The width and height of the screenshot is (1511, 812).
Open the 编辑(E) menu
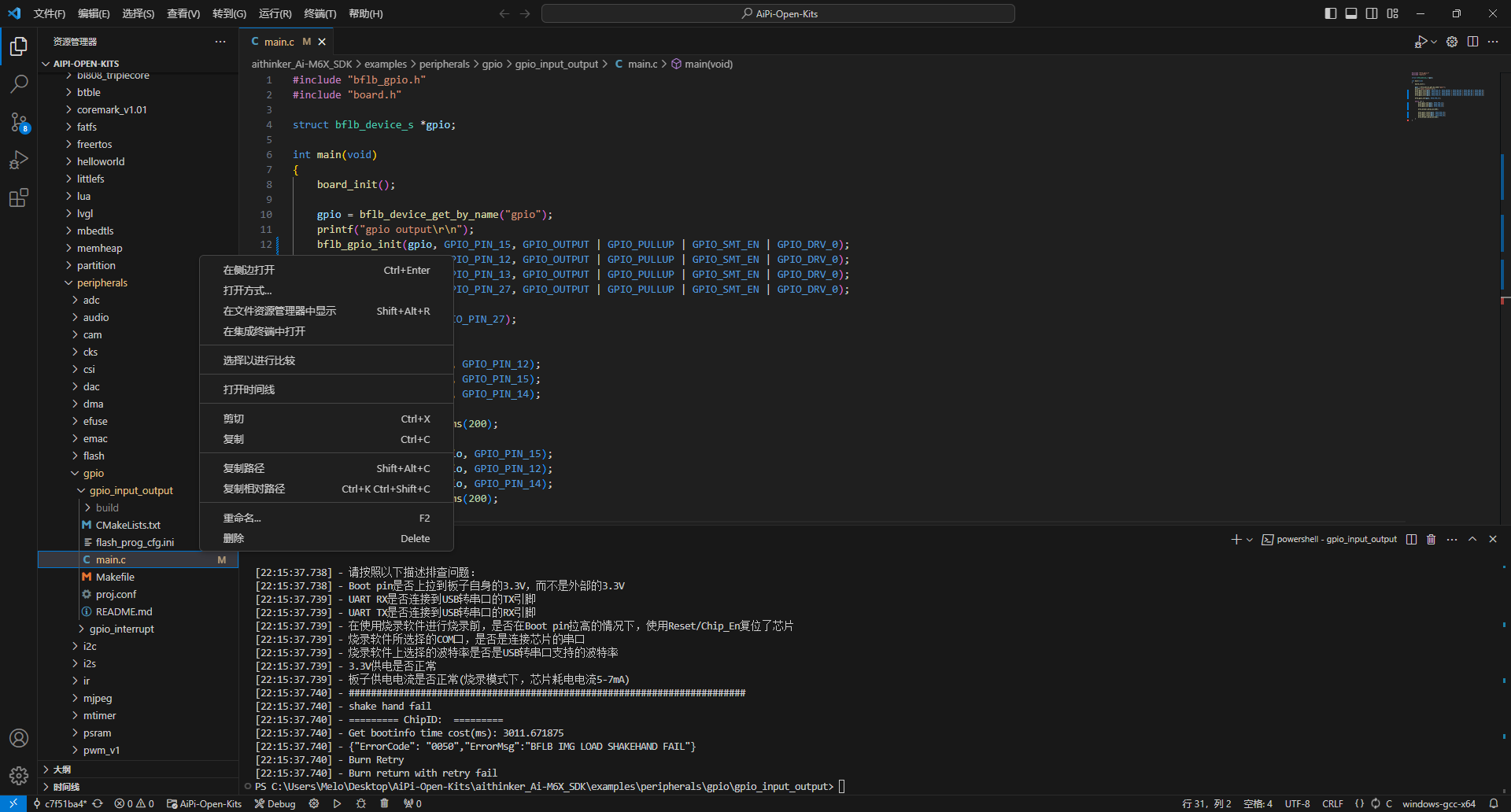tap(94, 13)
